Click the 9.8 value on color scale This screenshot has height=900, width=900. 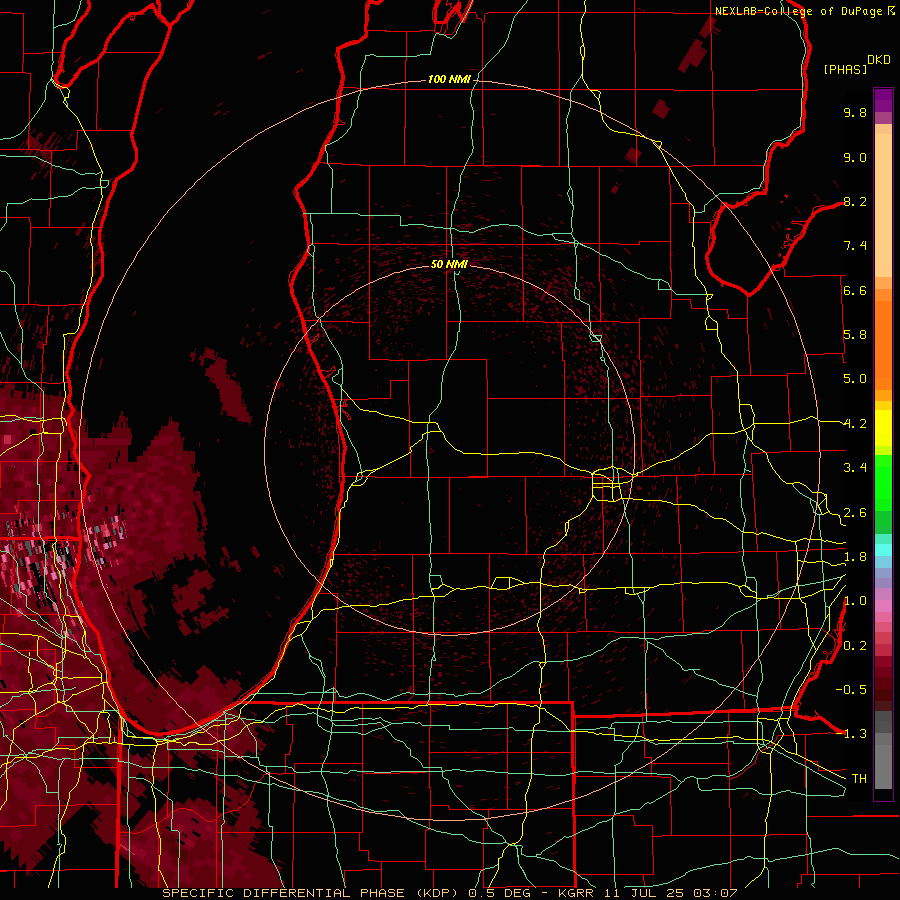[x=855, y=112]
